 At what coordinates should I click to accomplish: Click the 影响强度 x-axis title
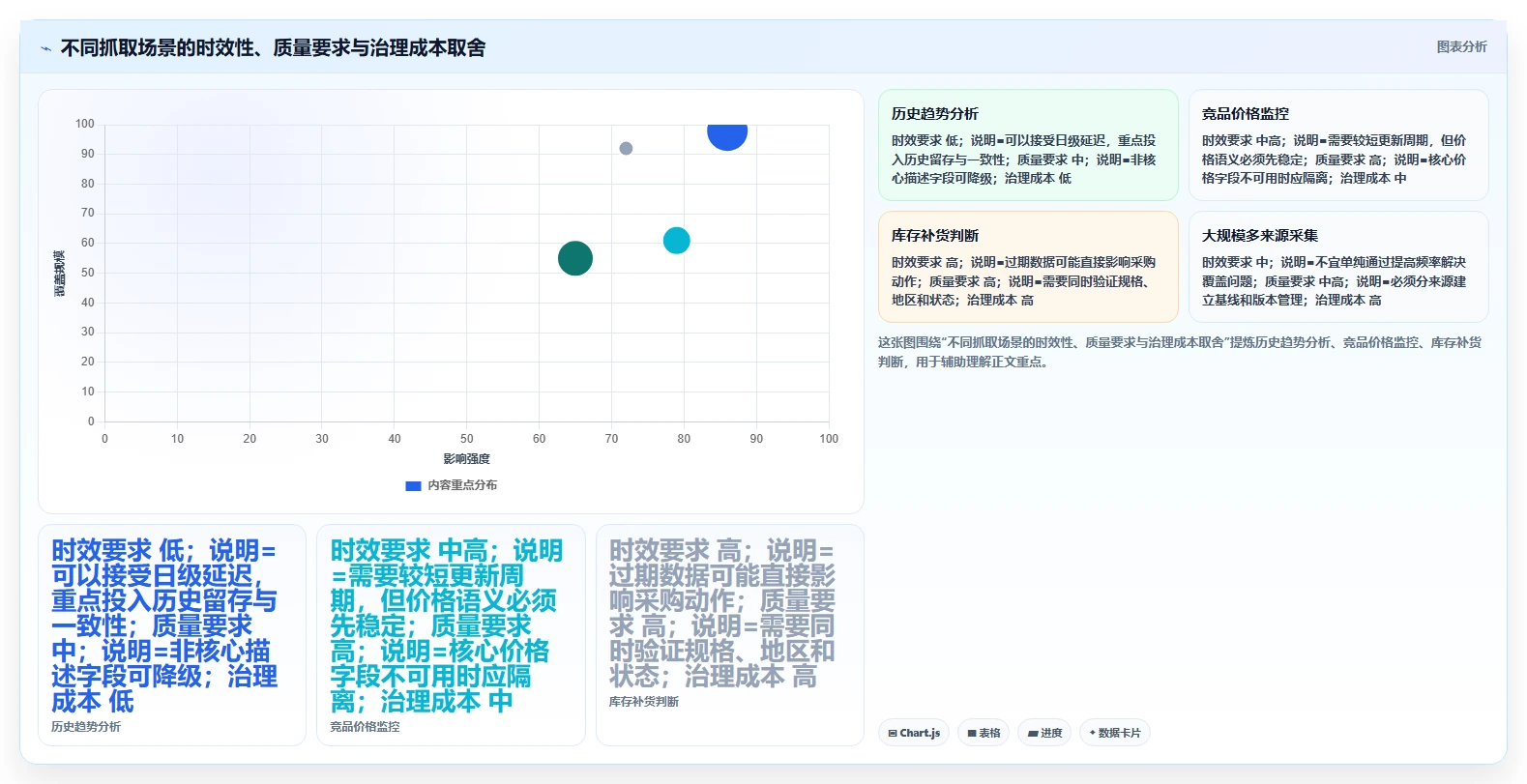pyautogui.click(x=467, y=458)
